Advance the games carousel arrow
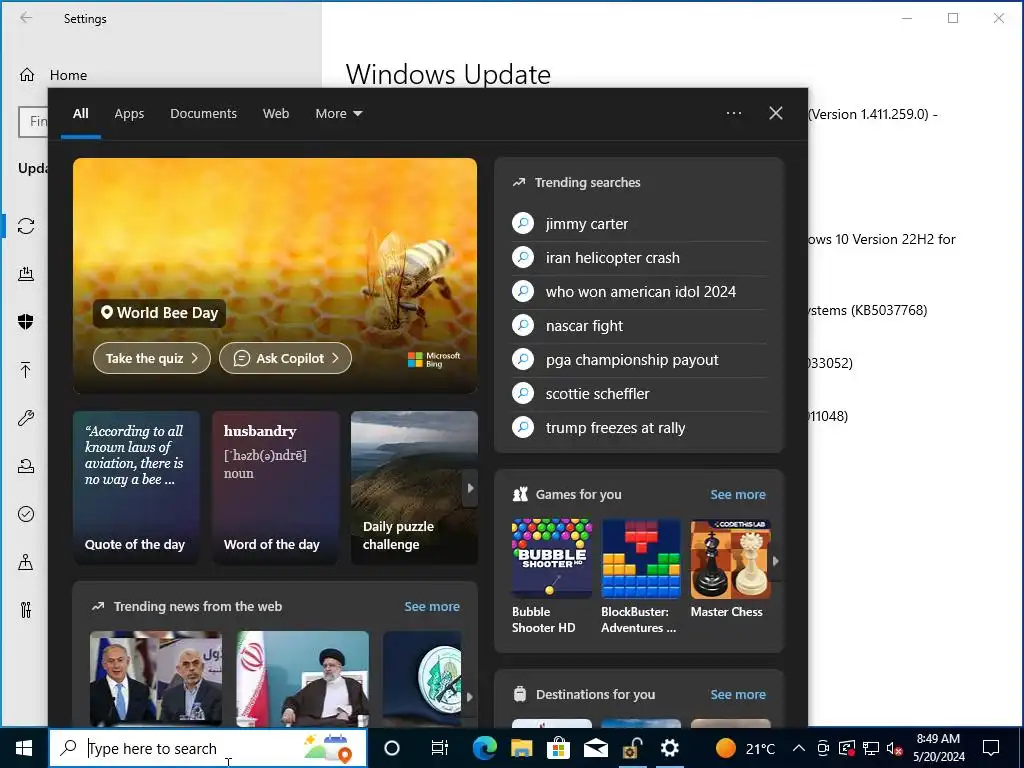The image size is (1024, 768). [776, 561]
